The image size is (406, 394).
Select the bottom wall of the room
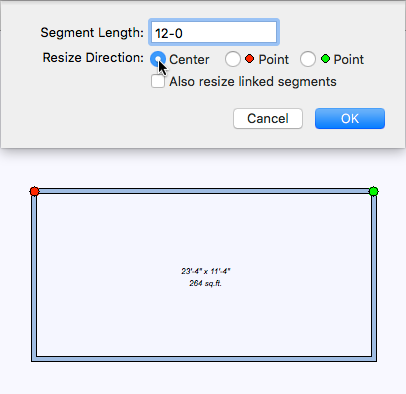tap(204, 359)
